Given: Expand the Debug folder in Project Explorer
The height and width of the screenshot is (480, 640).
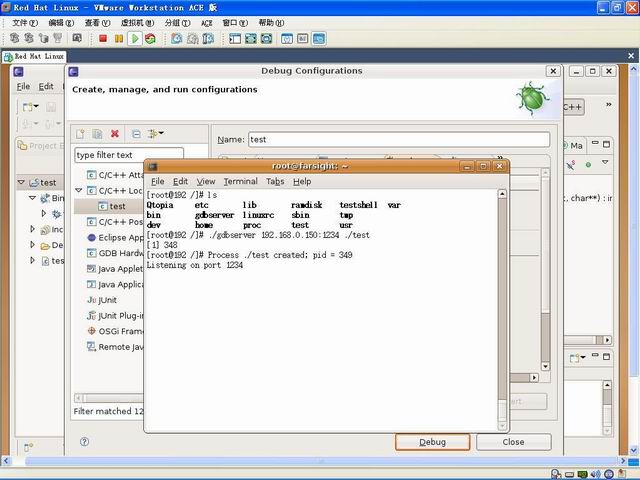Looking at the screenshot, I should point(32,244).
